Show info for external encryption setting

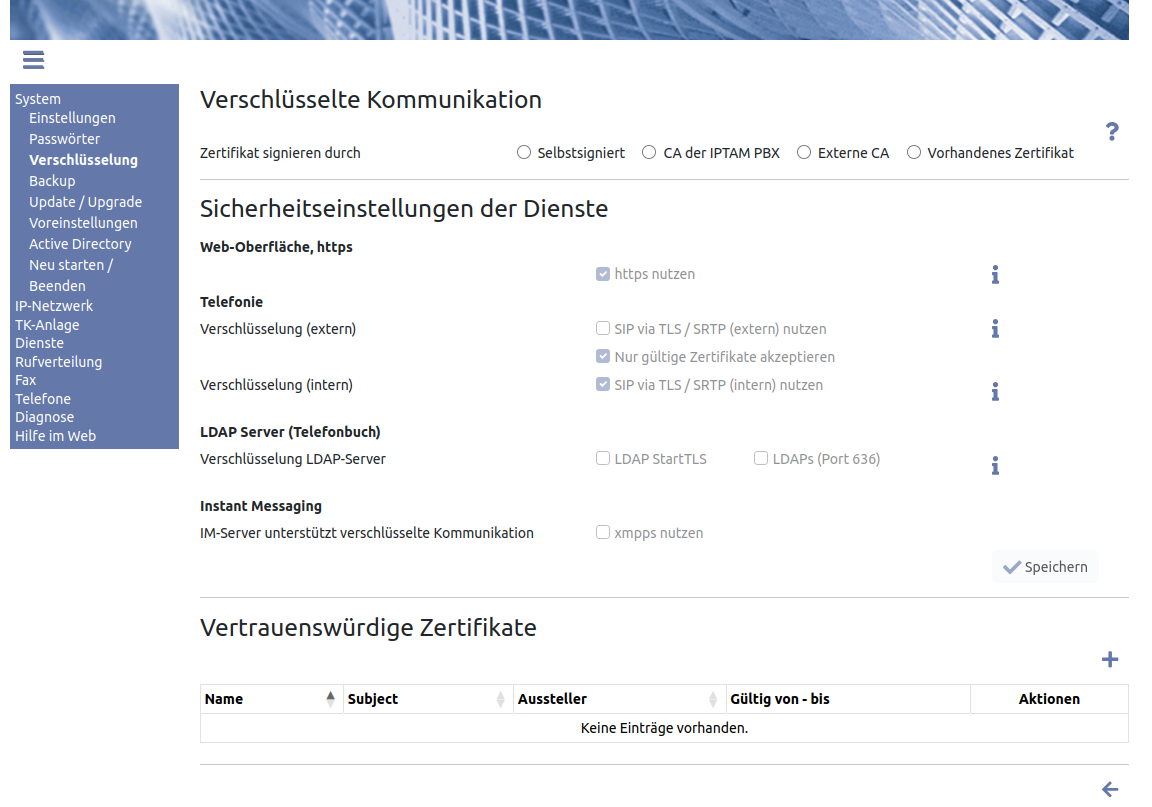(x=995, y=329)
